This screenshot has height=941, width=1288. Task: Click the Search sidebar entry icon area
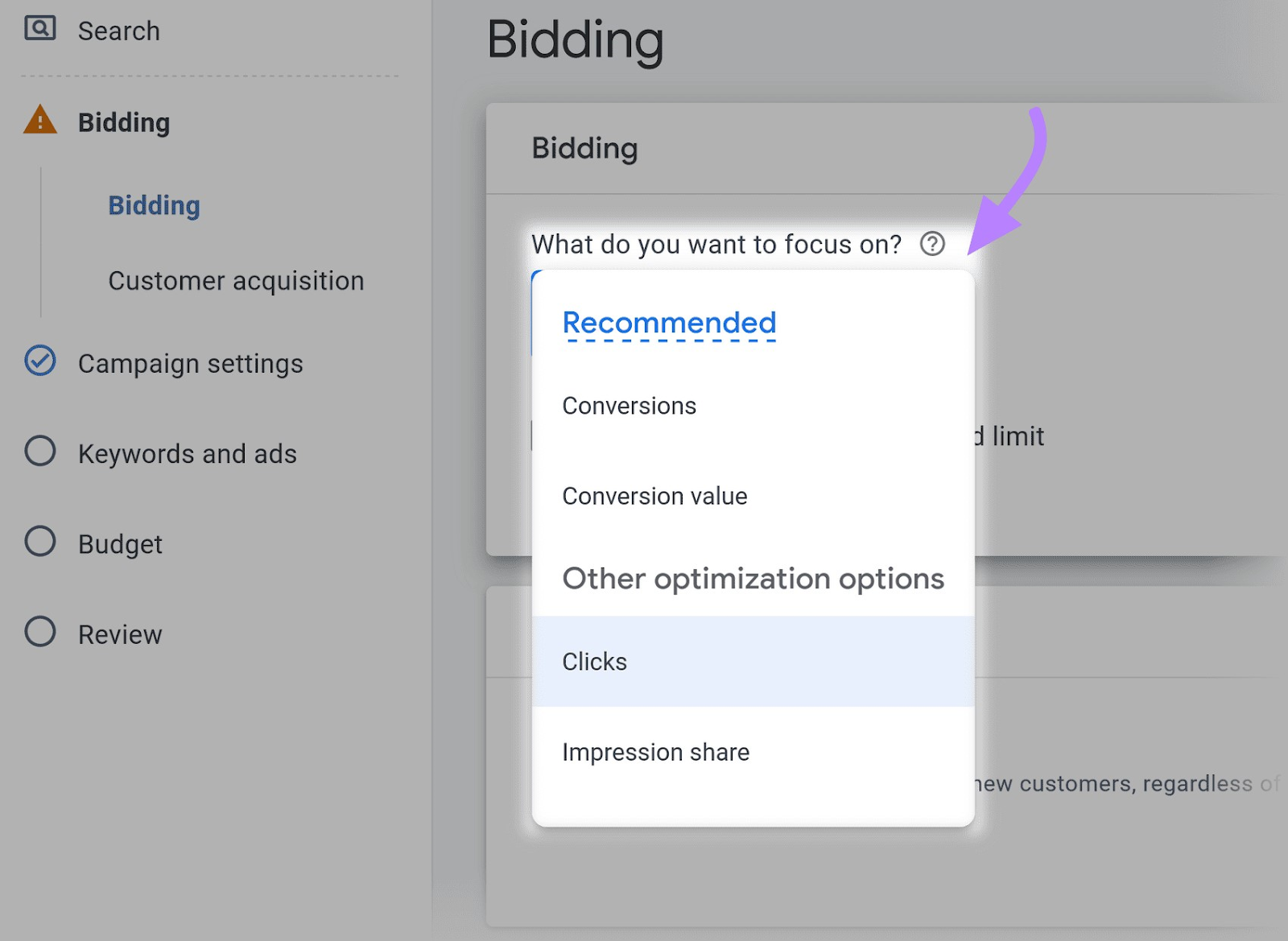point(38,27)
